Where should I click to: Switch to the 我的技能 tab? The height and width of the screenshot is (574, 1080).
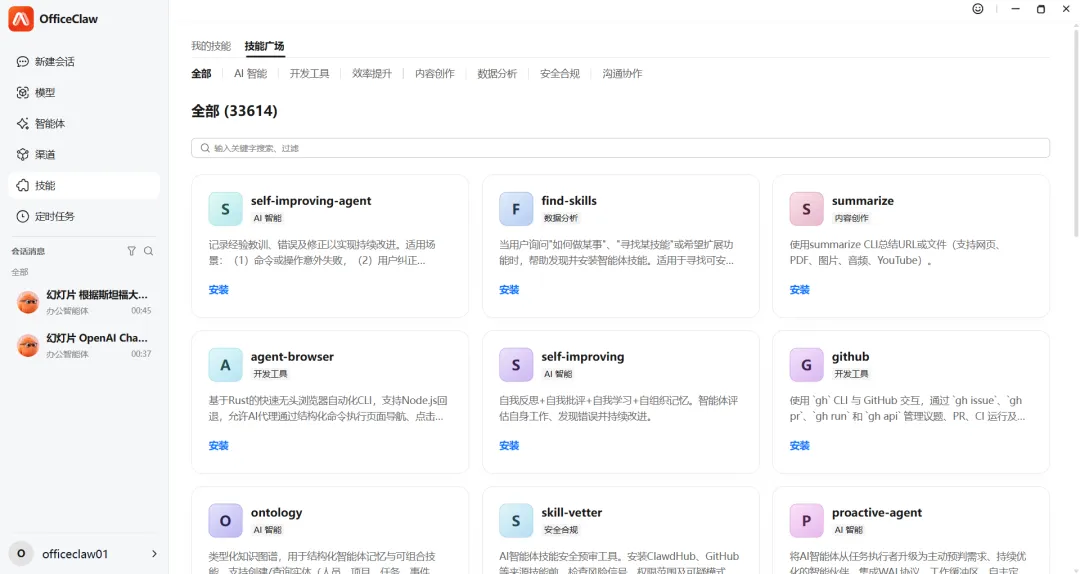211,46
